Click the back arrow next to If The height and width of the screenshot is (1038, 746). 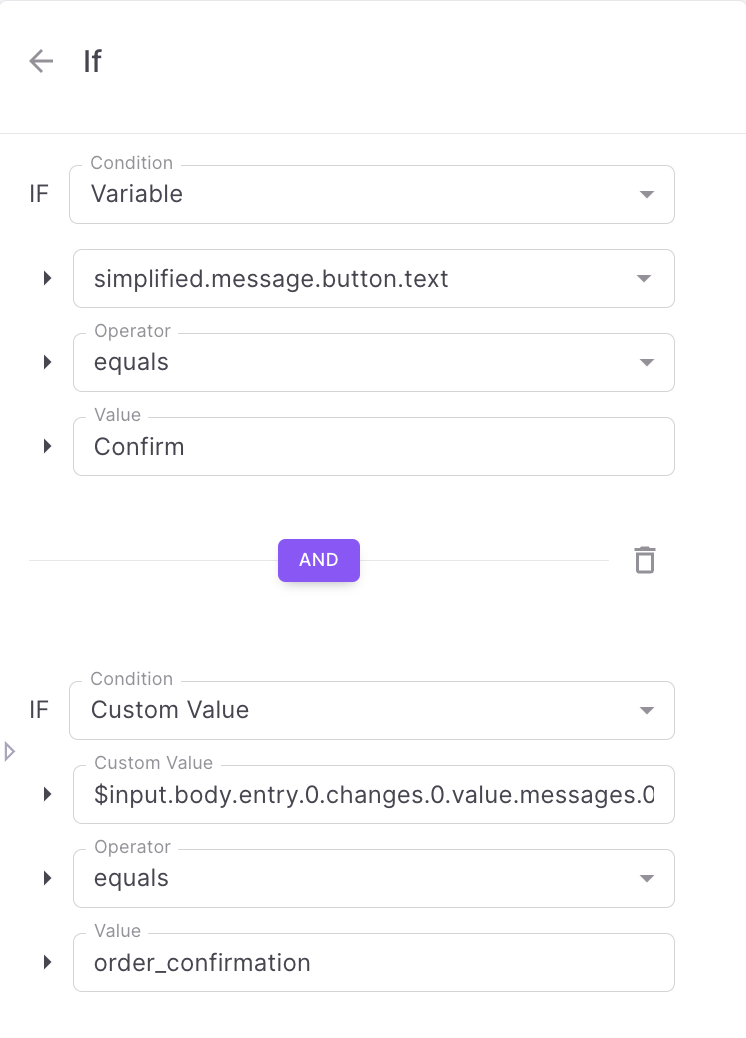point(41,61)
